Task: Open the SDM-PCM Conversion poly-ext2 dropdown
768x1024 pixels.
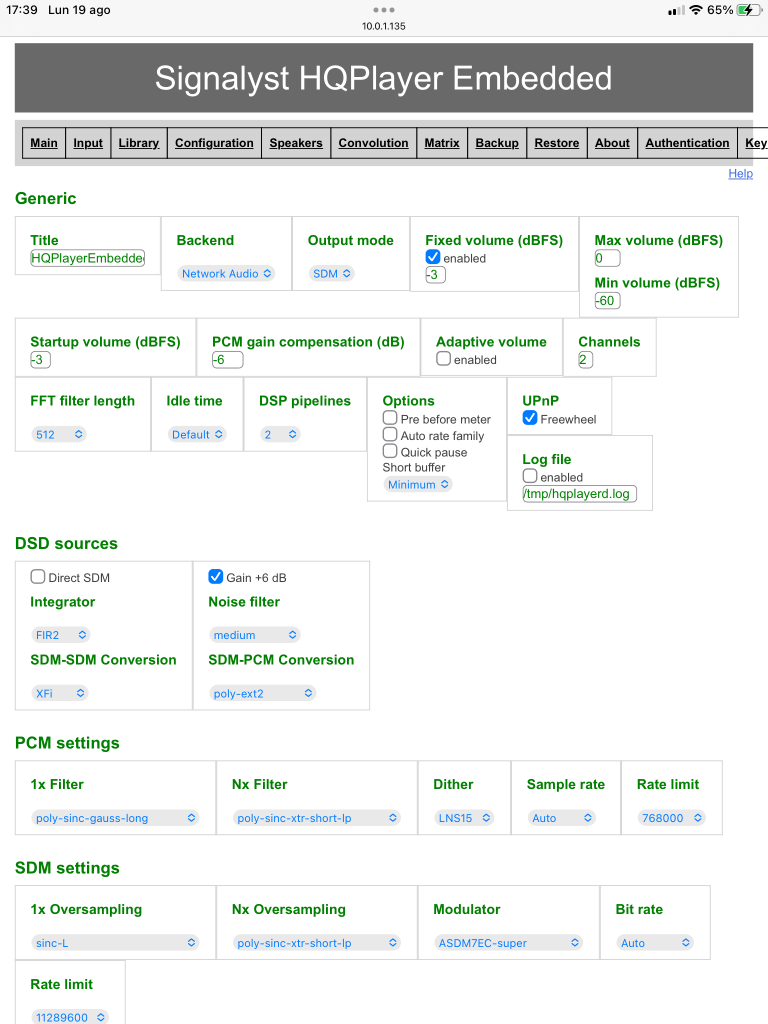Action: [263, 694]
